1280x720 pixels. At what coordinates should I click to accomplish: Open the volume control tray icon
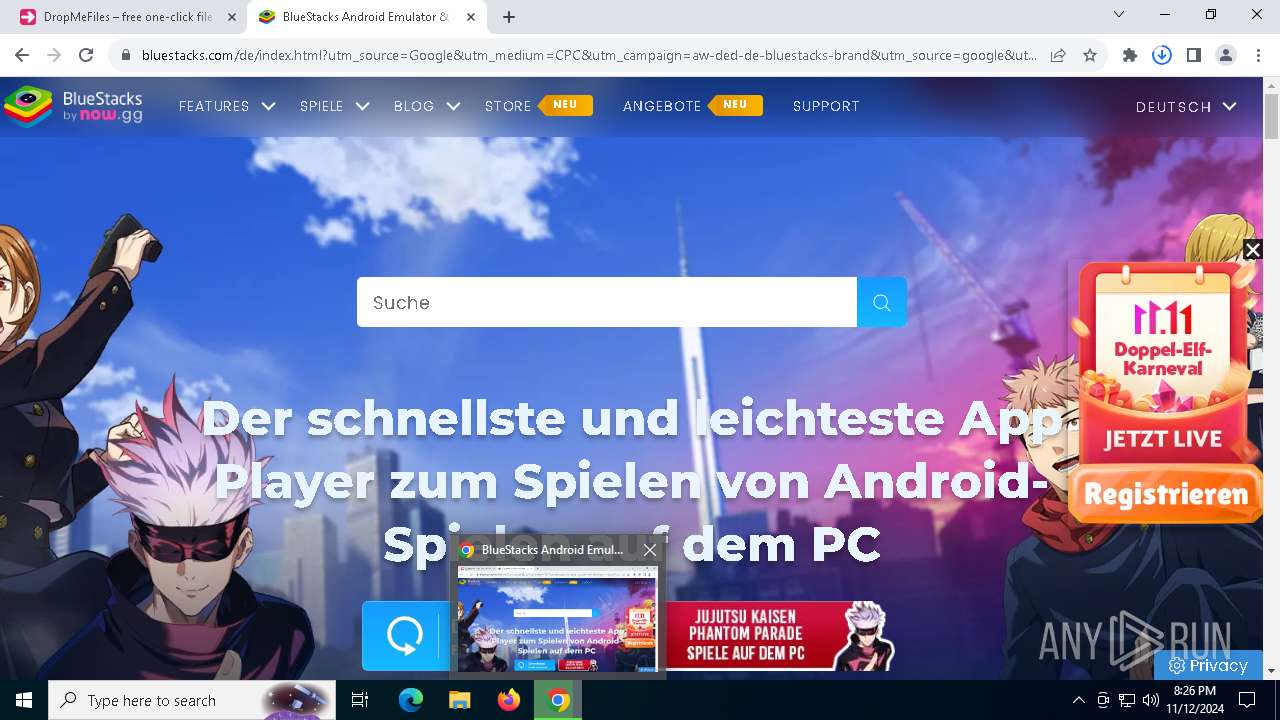coord(1150,700)
